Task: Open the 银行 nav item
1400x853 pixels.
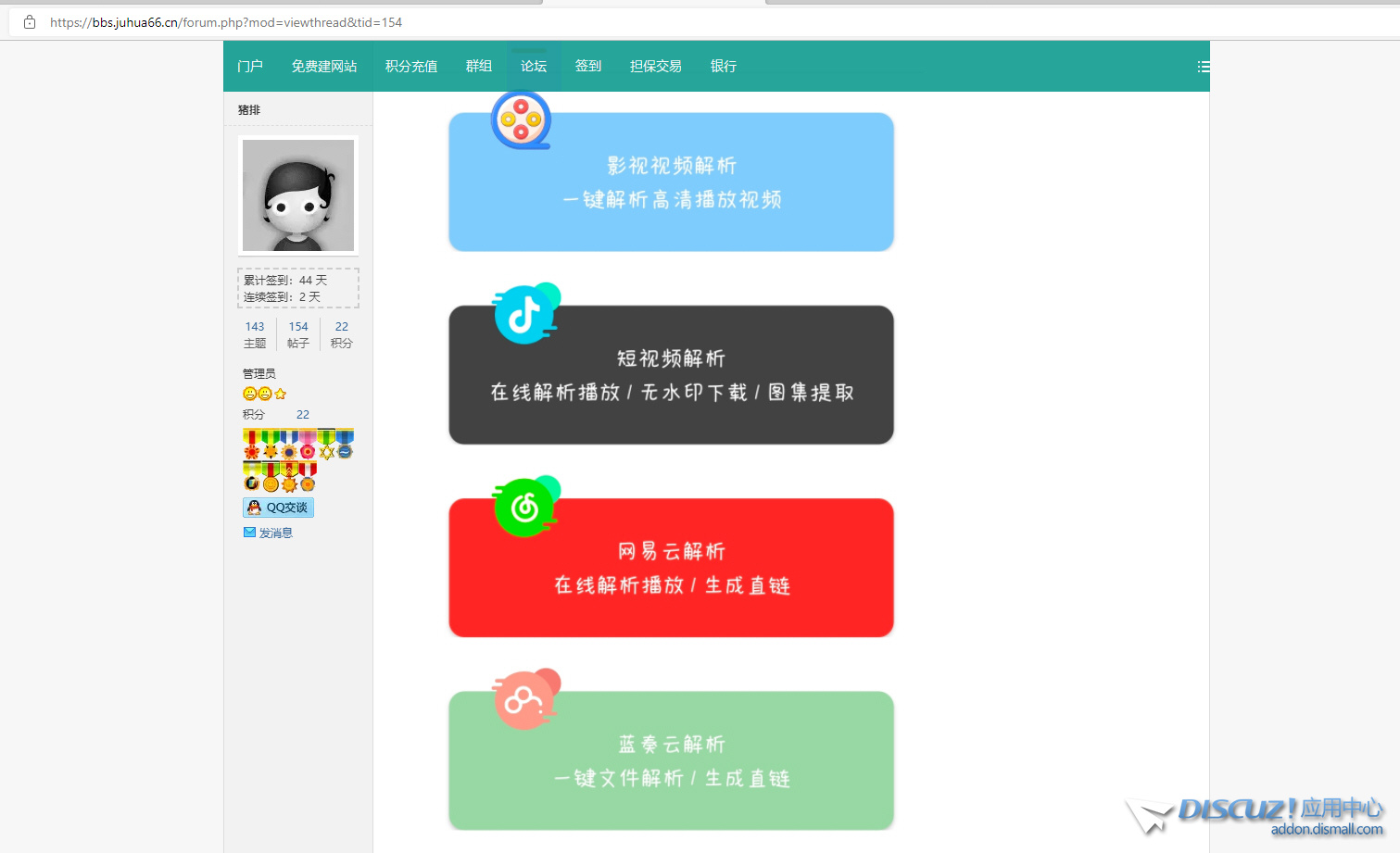Action: [x=724, y=67]
